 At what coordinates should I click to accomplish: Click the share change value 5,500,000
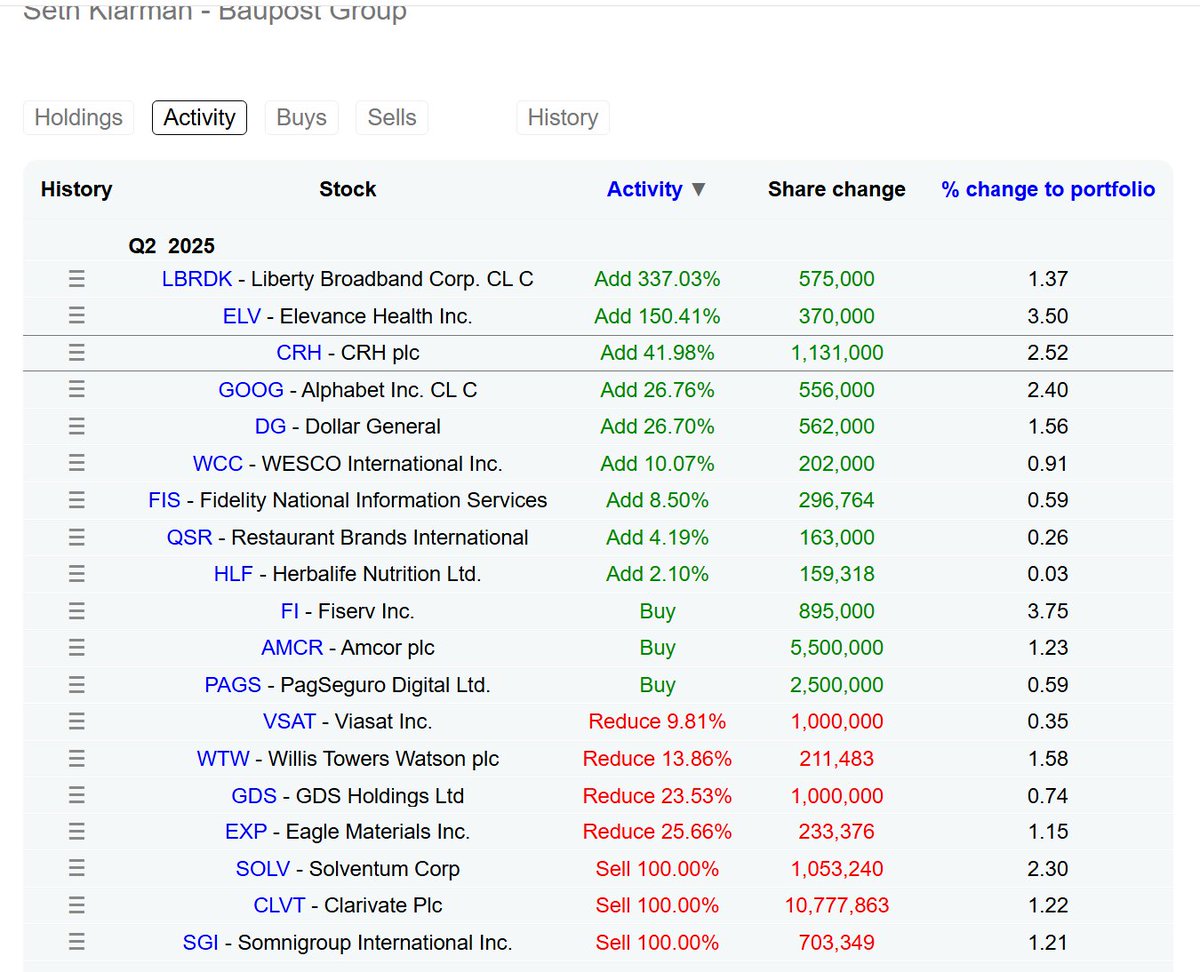point(837,648)
